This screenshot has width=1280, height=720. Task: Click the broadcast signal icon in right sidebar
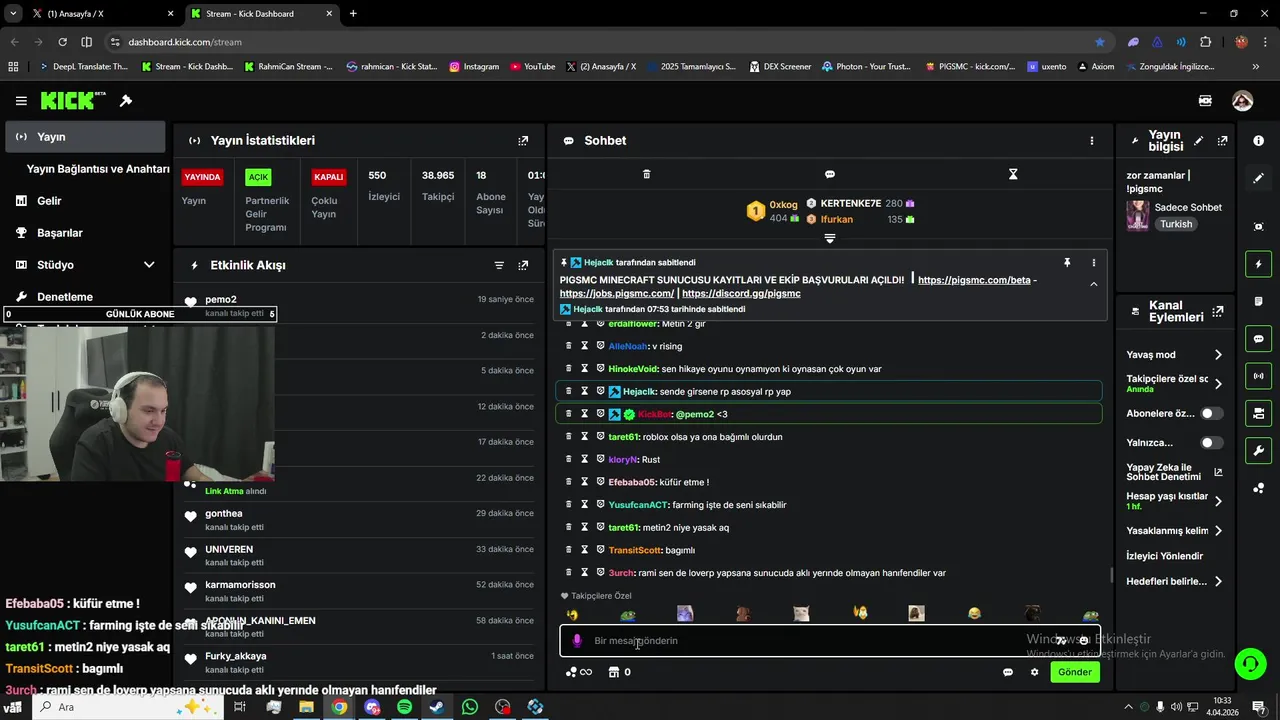(x=1258, y=376)
